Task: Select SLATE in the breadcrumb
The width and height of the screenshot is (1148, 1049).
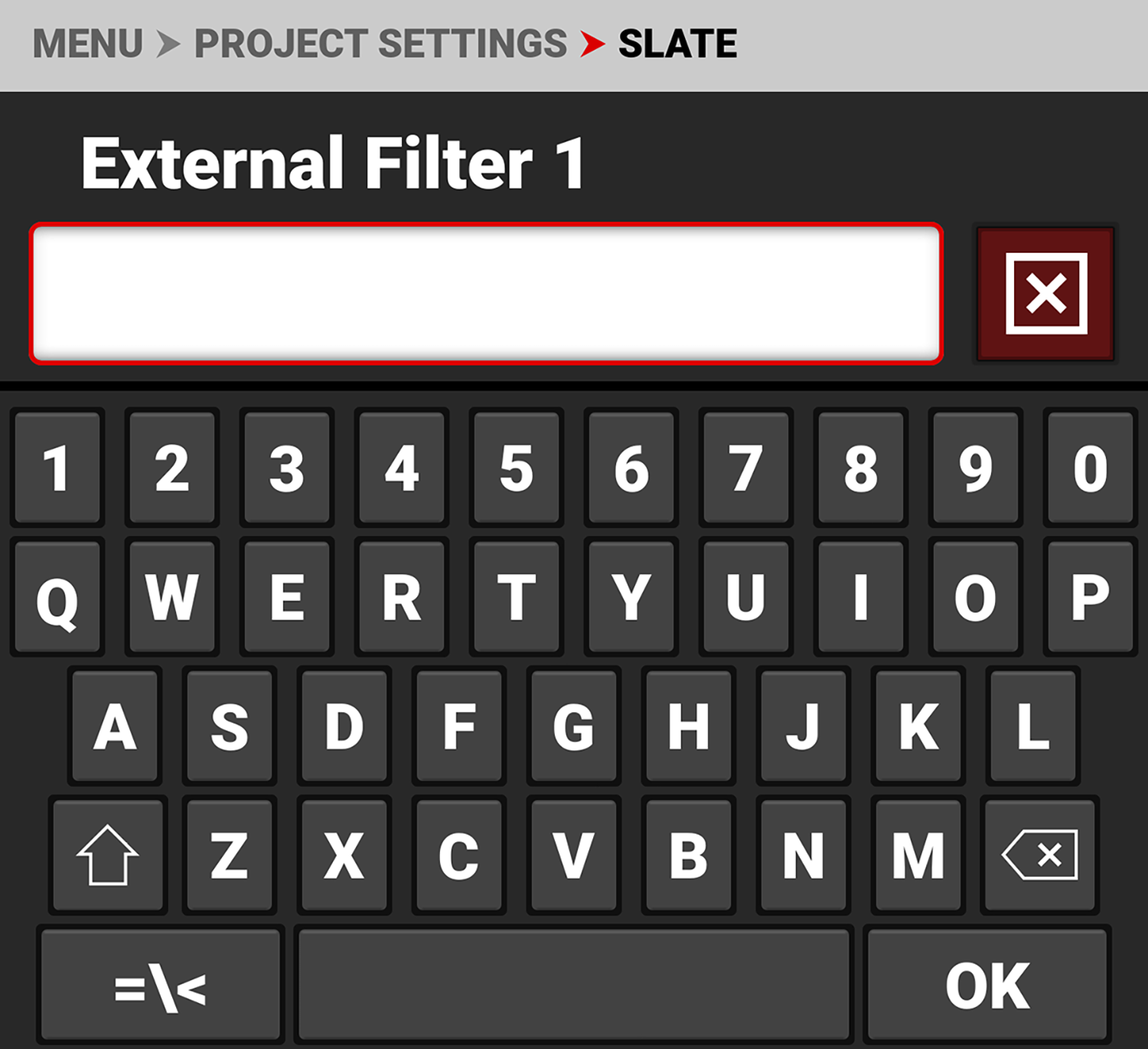Action: [677, 44]
